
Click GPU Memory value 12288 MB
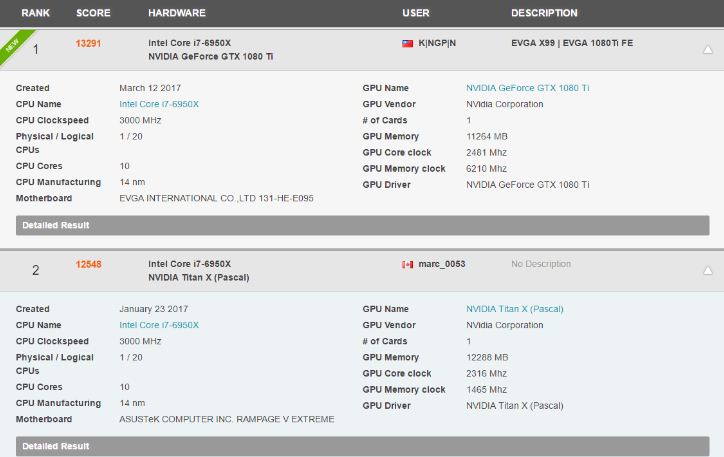(x=487, y=357)
